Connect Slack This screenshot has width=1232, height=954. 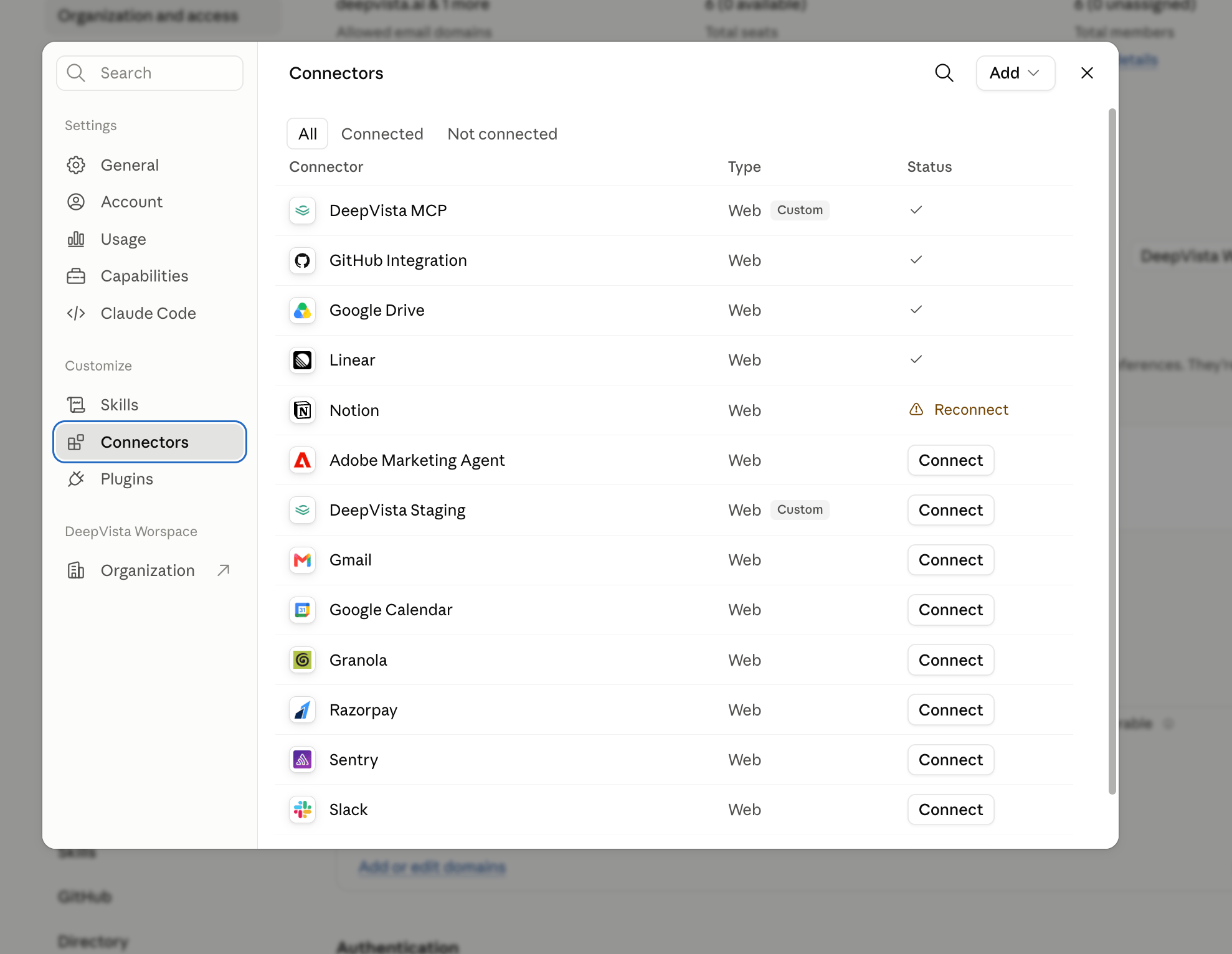coord(950,810)
